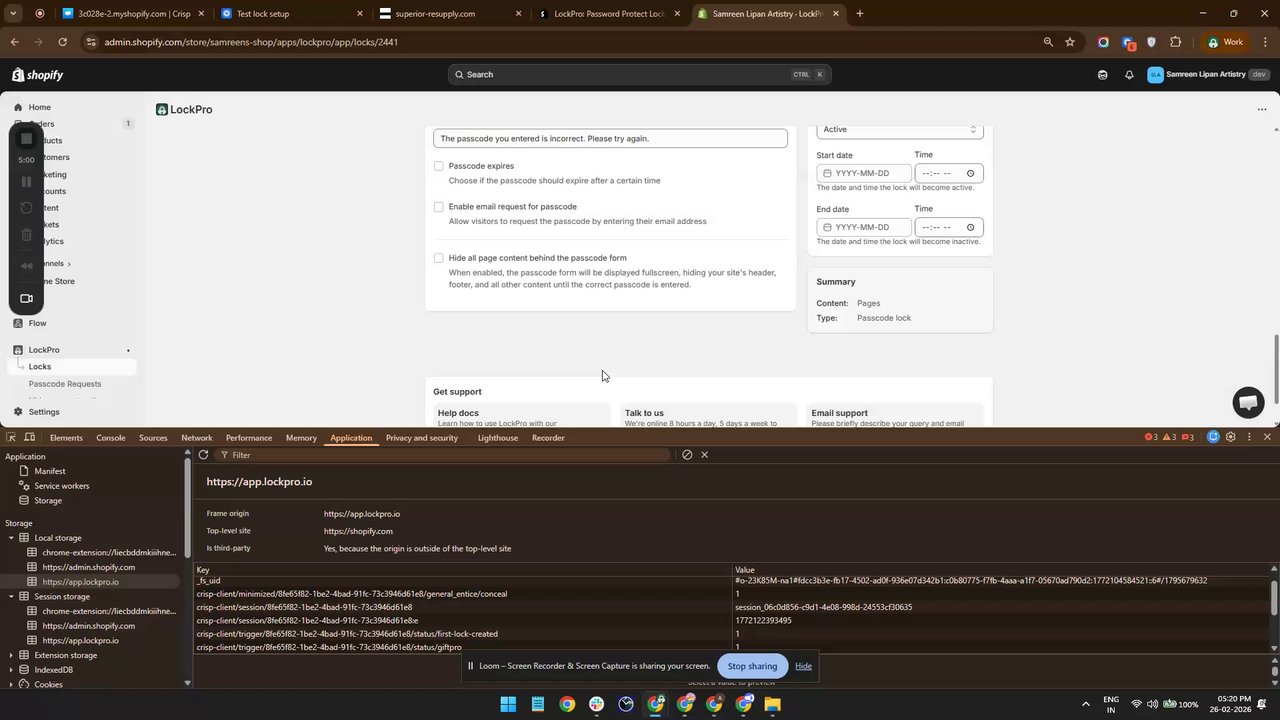Screen dimensions: 1280x720
Task: Open the Home icon in Shopify sidebar
Action: pyautogui.click(x=17, y=107)
